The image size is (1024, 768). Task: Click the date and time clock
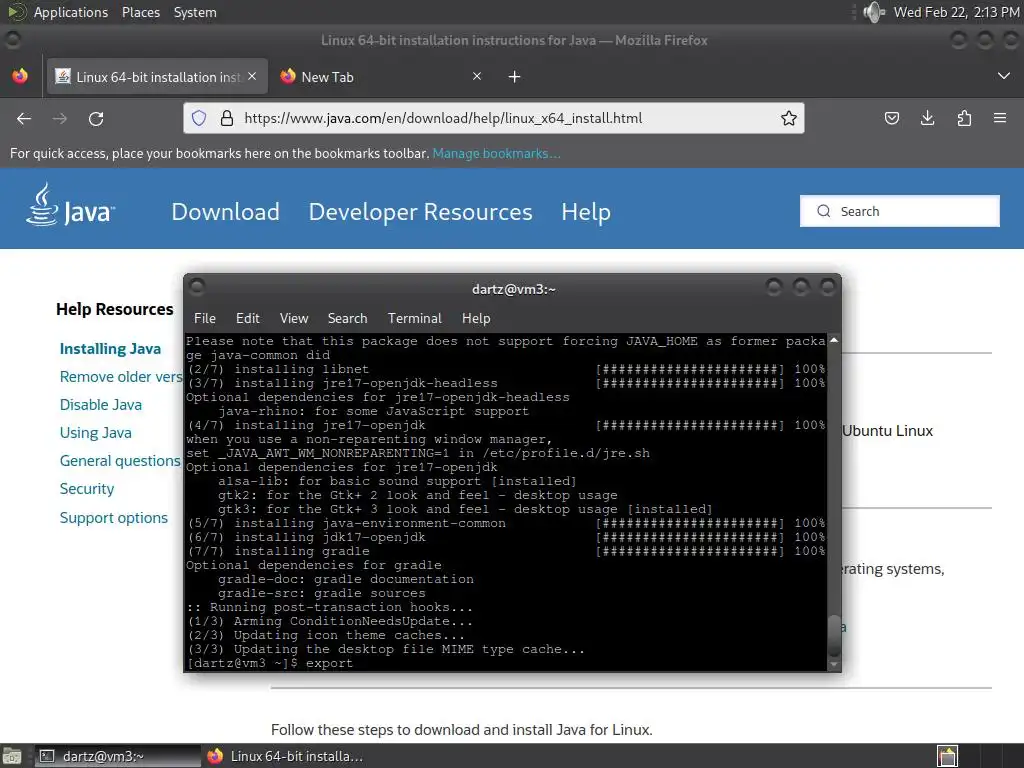(x=956, y=12)
